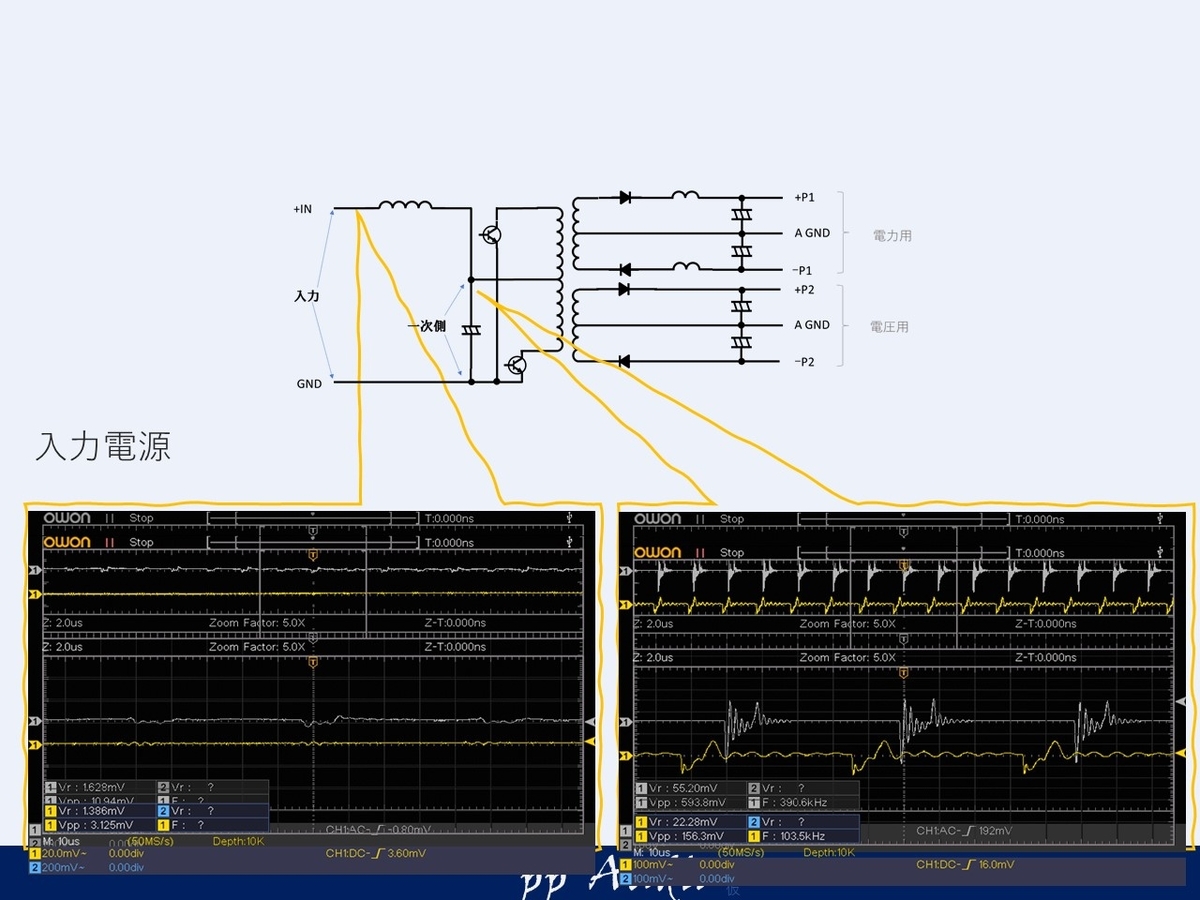Click the inductor on the −P1 output line
The width and height of the screenshot is (1200, 900).
[x=685, y=265]
